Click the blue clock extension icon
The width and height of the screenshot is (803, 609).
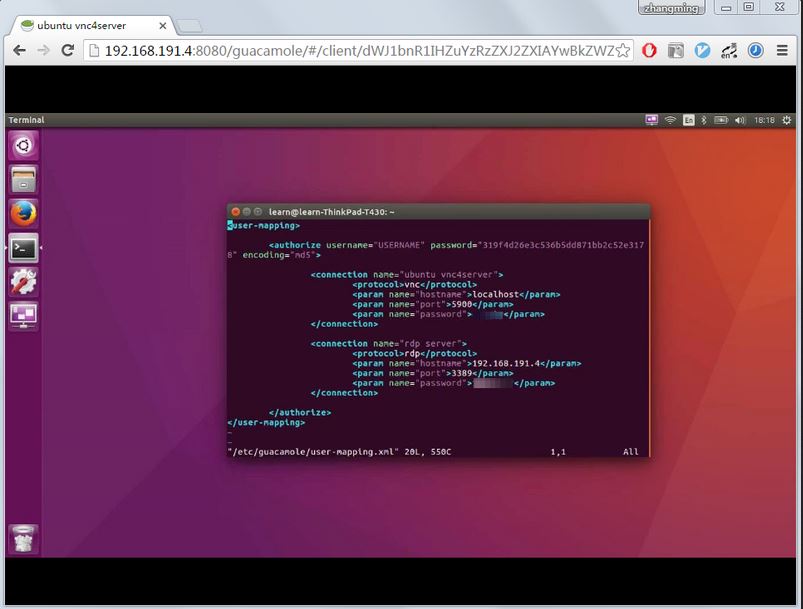click(x=756, y=50)
